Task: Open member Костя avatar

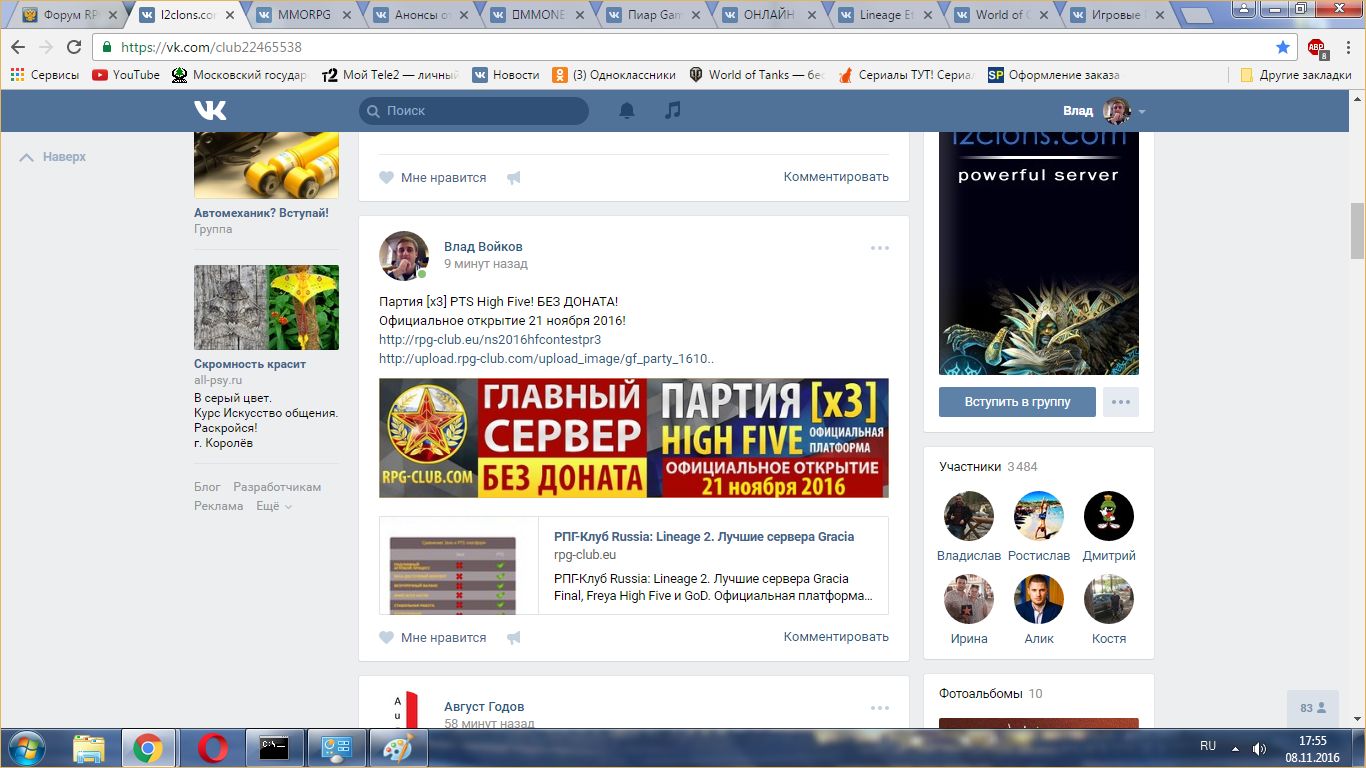Action: pos(1109,599)
